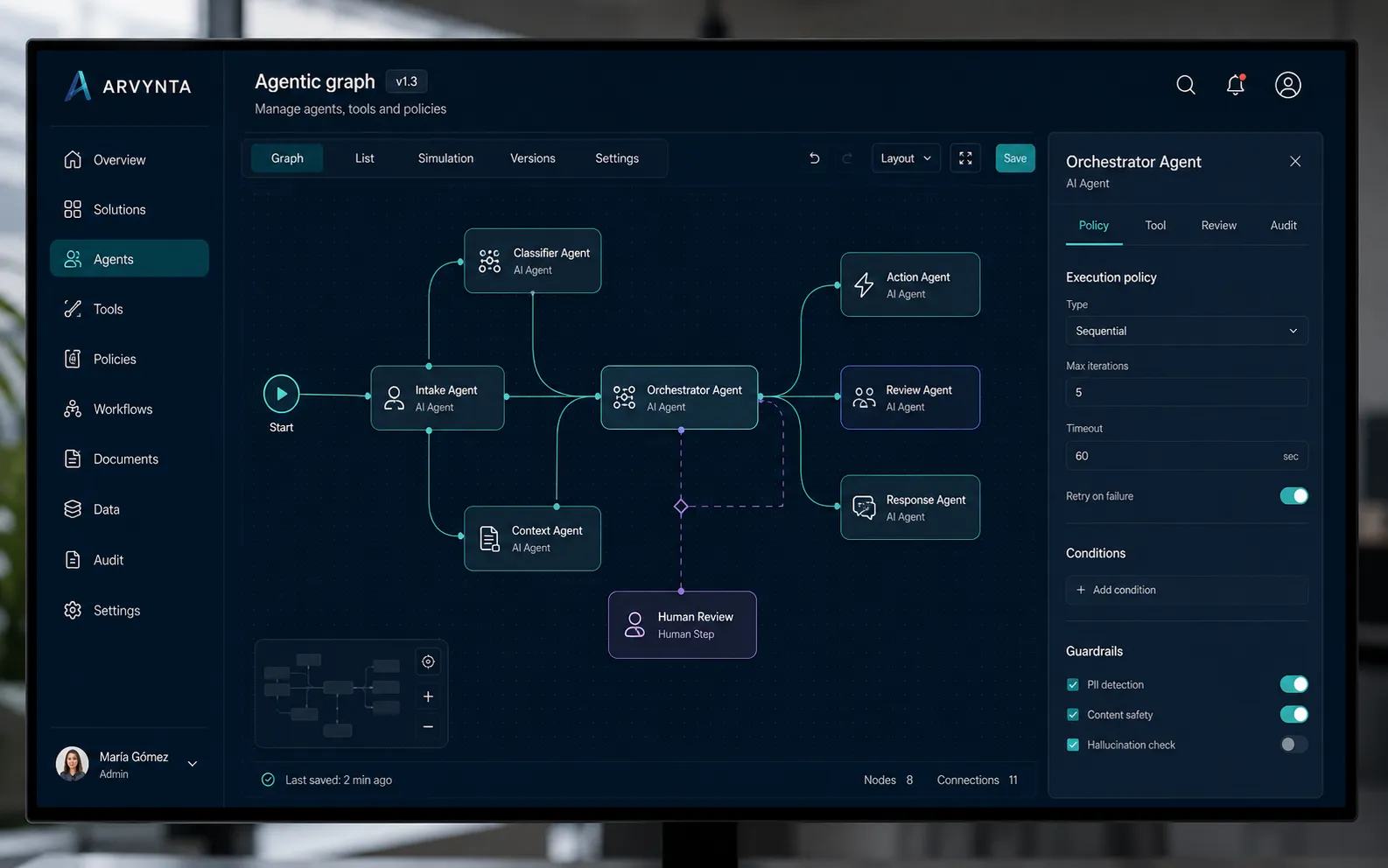Toggle fullscreen graph view icon
Screen dimensions: 1388x868
click(965, 158)
